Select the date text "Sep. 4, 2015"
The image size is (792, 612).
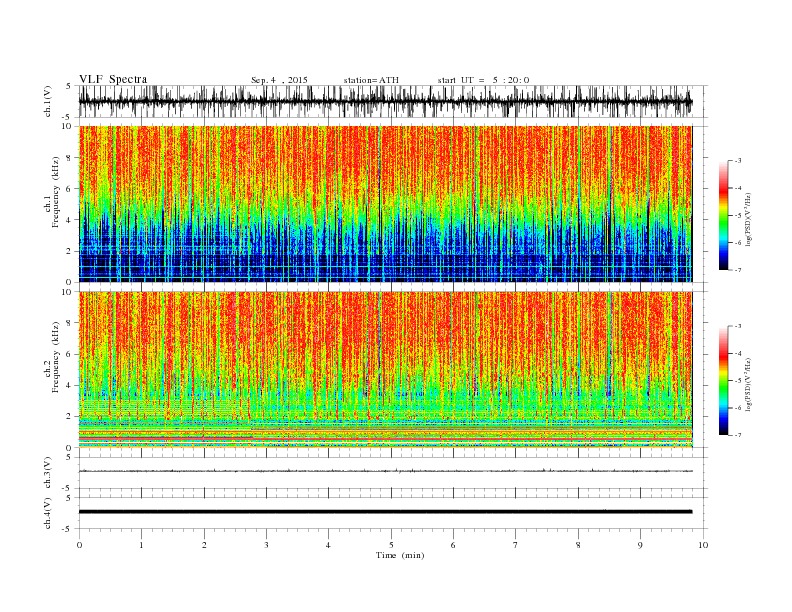click(x=279, y=80)
